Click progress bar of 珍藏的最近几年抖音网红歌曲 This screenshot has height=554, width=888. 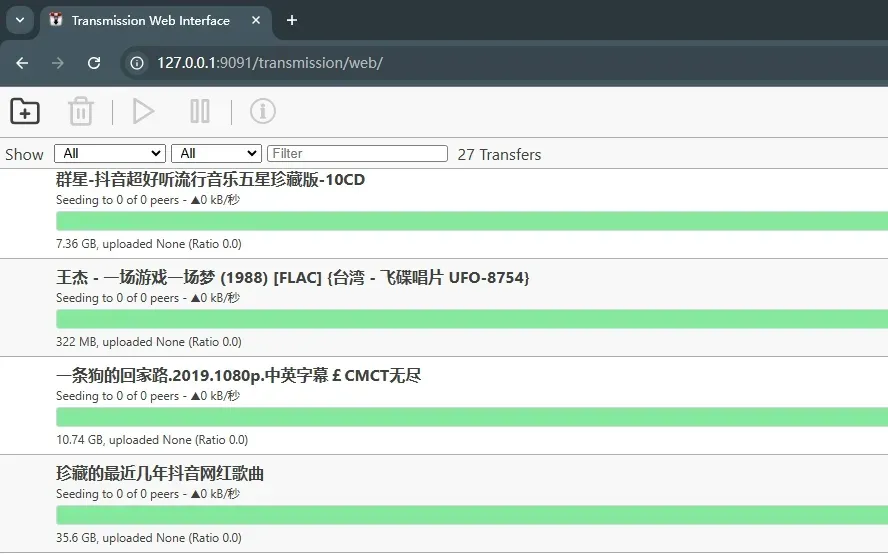(470, 515)
